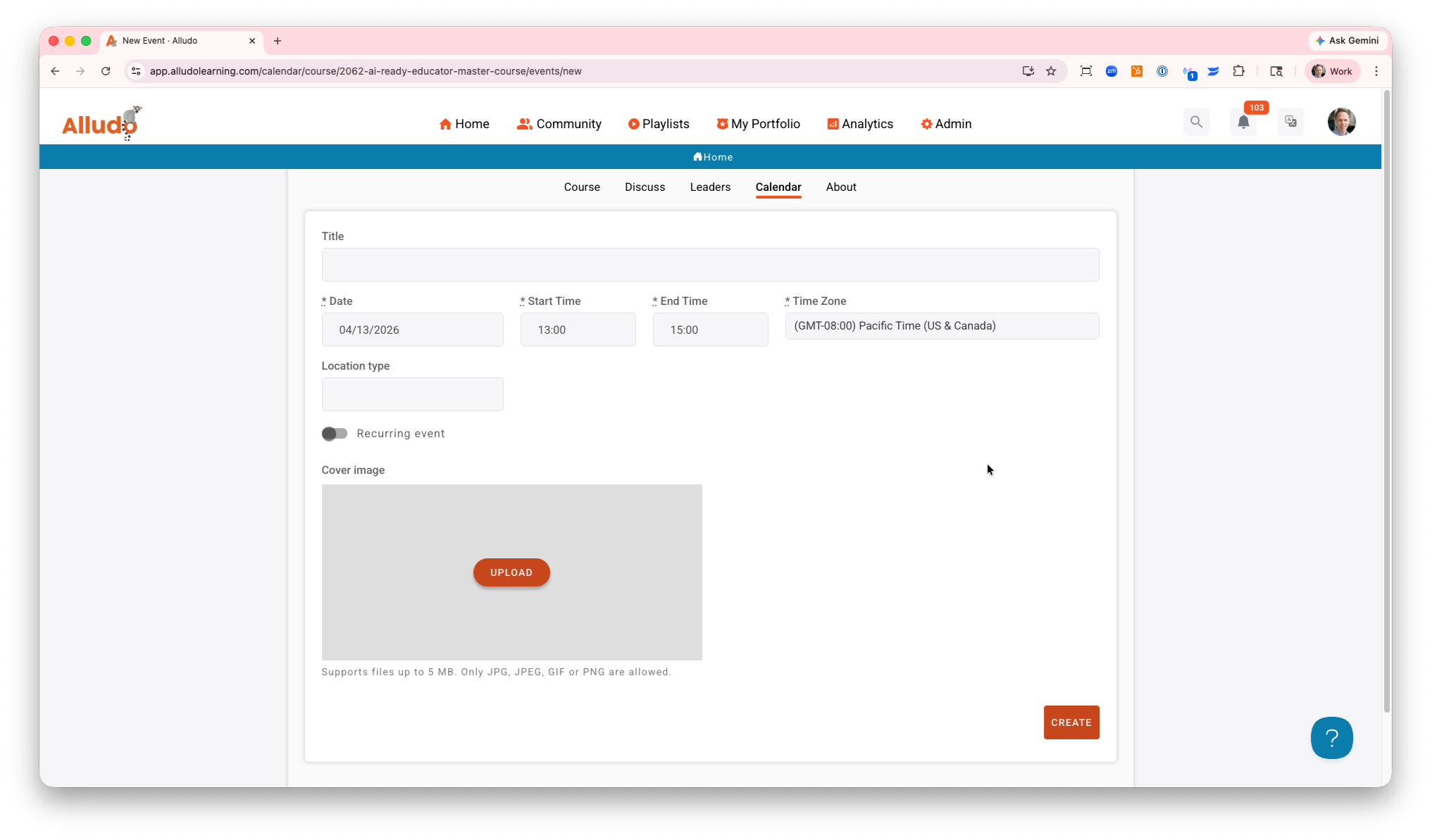This screenshot has width=1432, height=840.
Task: Open browser extensions puzzle icon
Action: [1238, 71]
